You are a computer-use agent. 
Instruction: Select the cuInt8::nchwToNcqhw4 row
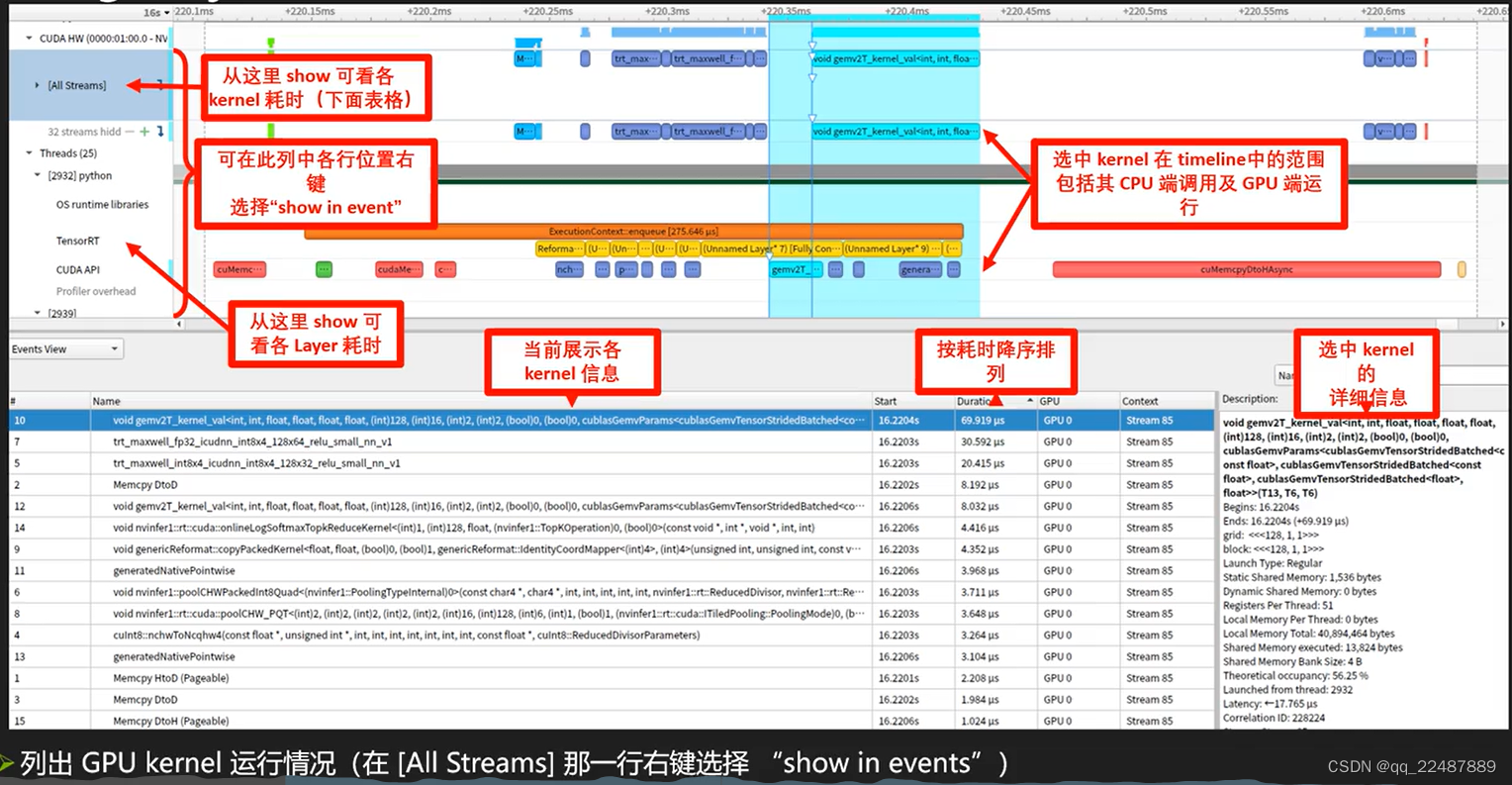612,635
